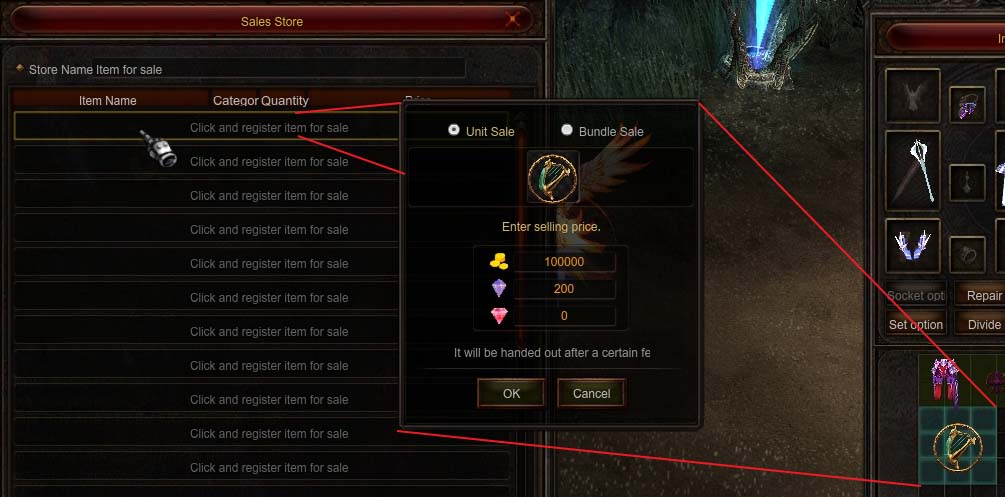Click the gold price field showing 100000
The width and height of the screenshot is (1005, 497).
click(564, 262)
